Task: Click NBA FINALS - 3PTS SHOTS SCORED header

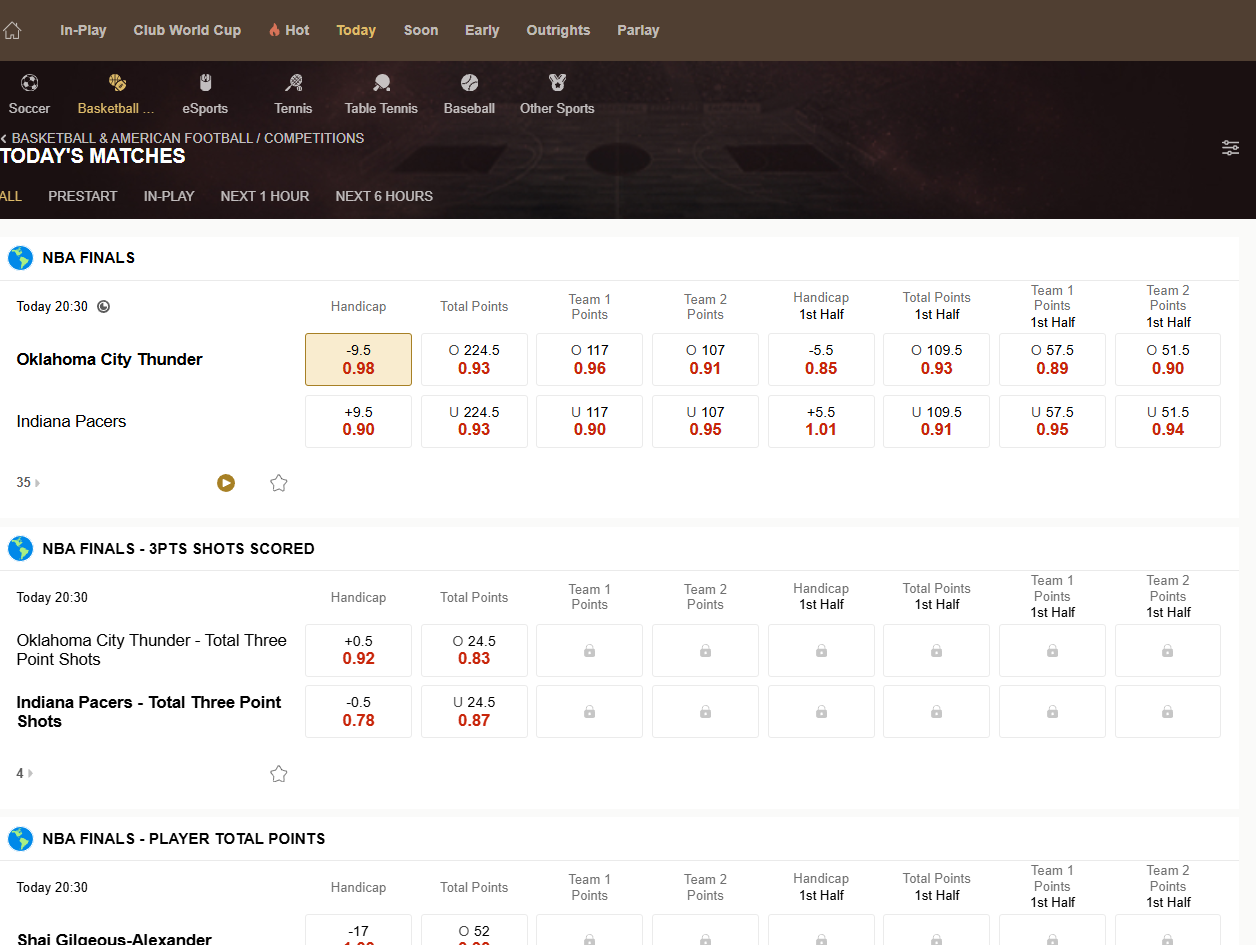Action: [179, 549]
